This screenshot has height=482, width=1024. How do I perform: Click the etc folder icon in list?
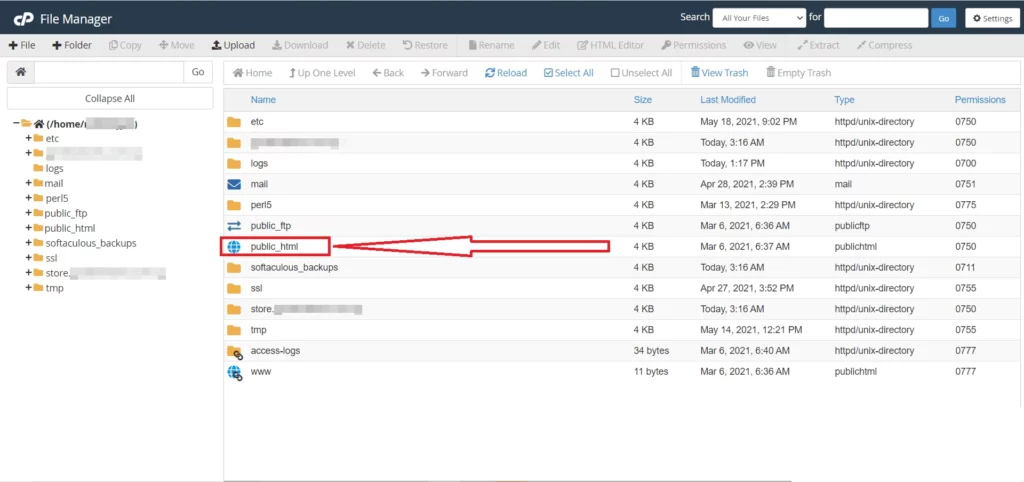234,121
